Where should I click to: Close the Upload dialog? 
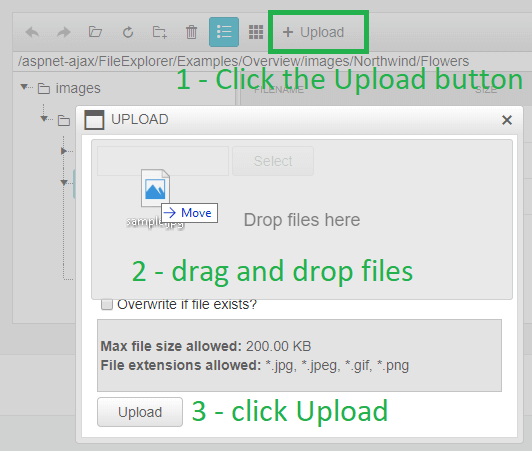click(x=507, y=120)
